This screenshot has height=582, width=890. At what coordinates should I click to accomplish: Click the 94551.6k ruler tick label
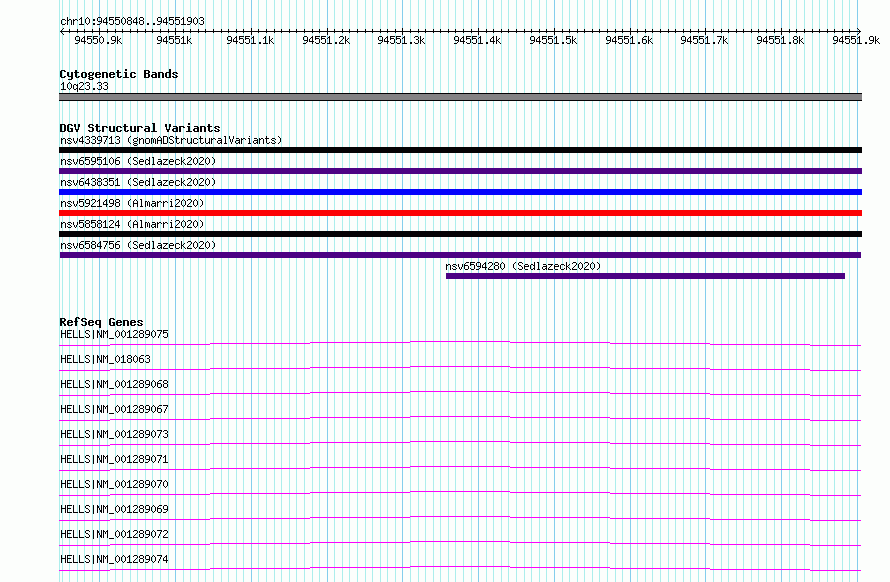pyautogui.click(x=629, y=40)
